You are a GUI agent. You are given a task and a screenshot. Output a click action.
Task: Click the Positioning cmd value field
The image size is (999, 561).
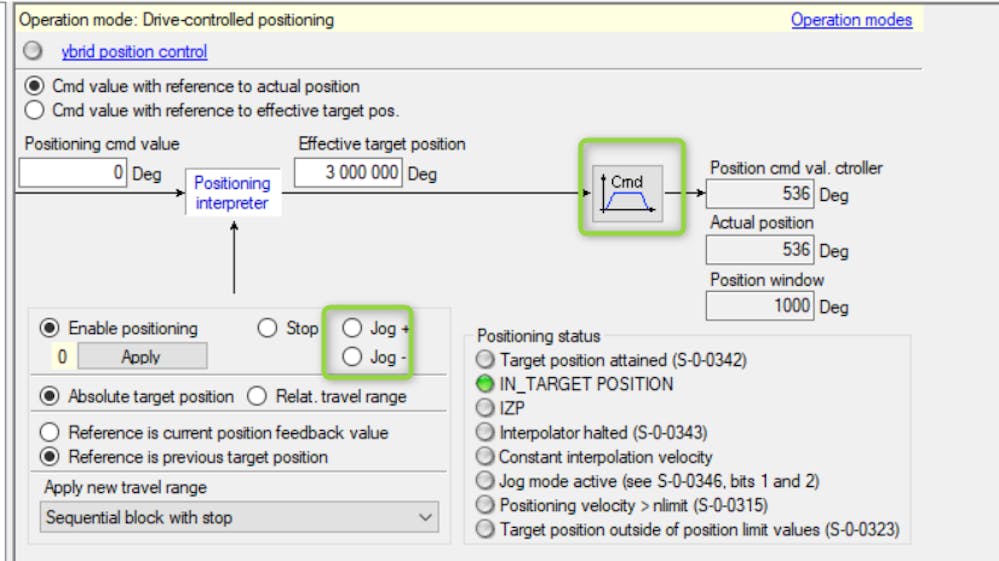[x=73, y=173]
